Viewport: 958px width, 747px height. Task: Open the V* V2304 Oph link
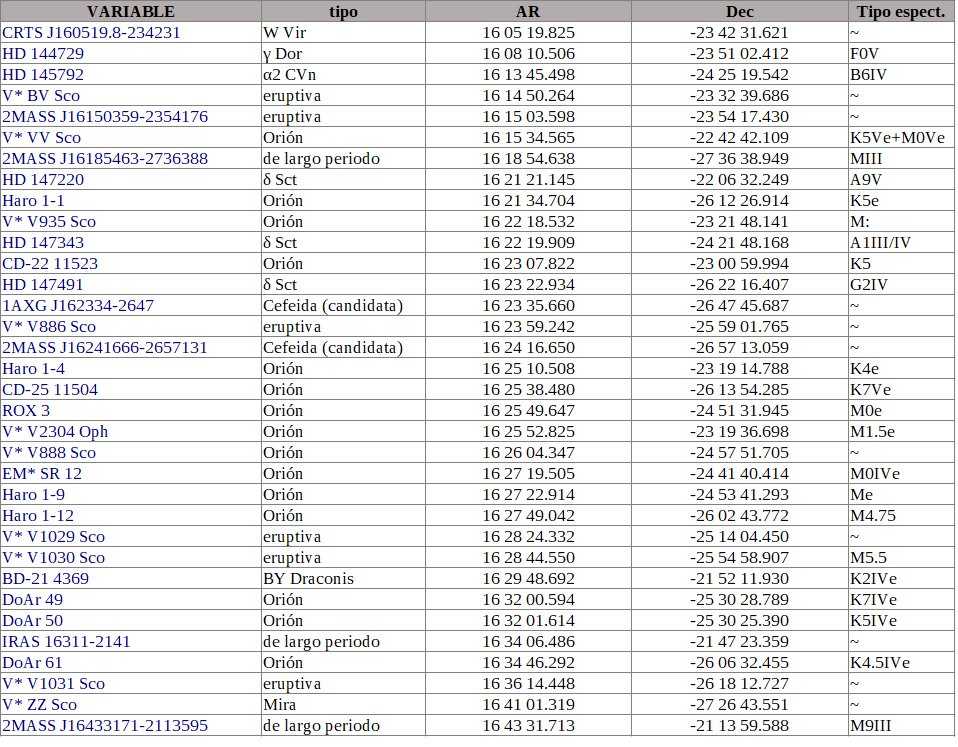(x=55, y=431)
